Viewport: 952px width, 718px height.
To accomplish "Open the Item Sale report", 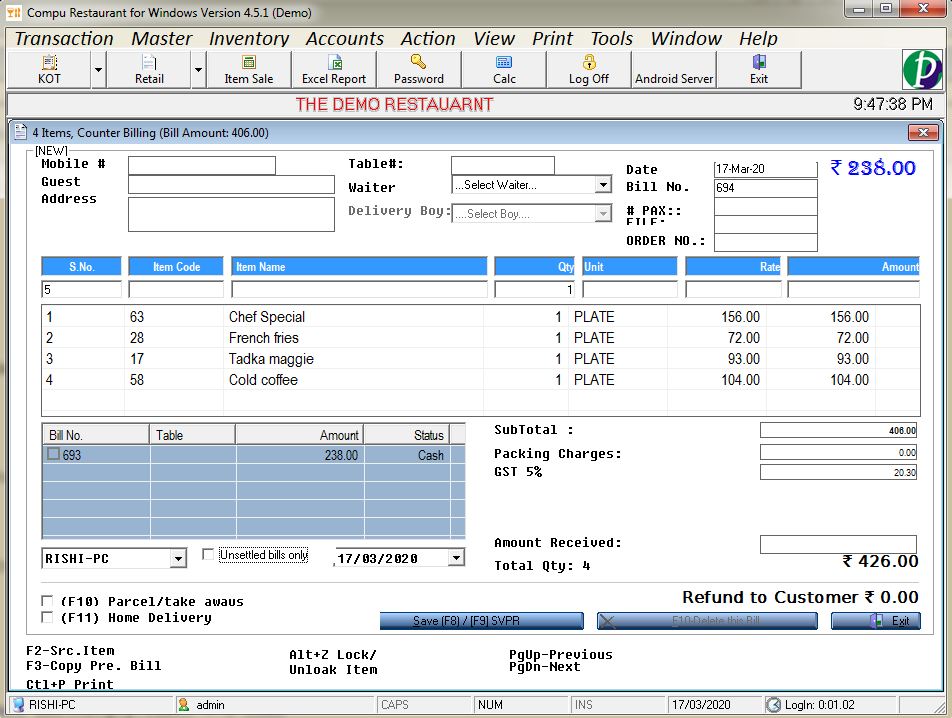I will click(x=248, y=70).
